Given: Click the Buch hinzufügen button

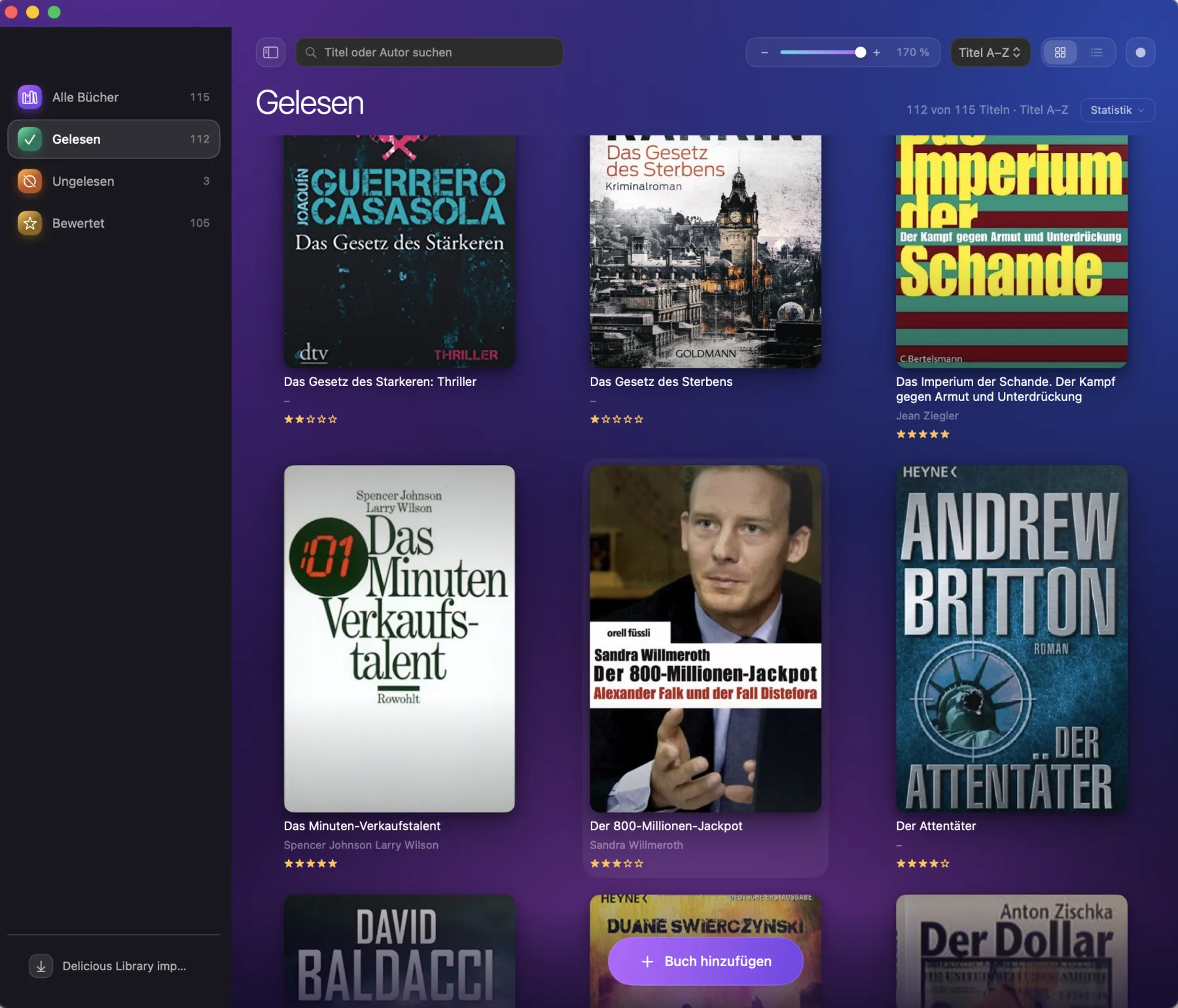Looking at the screenshot, I should coord(705,962).
